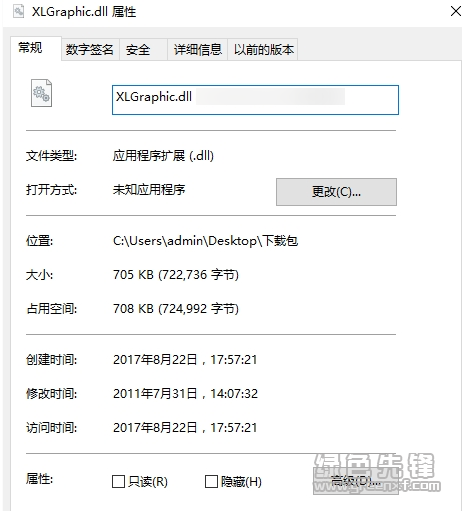
Task: Click the 应用程序扩展 (.dll) file type text
Action: pos(163,156)
